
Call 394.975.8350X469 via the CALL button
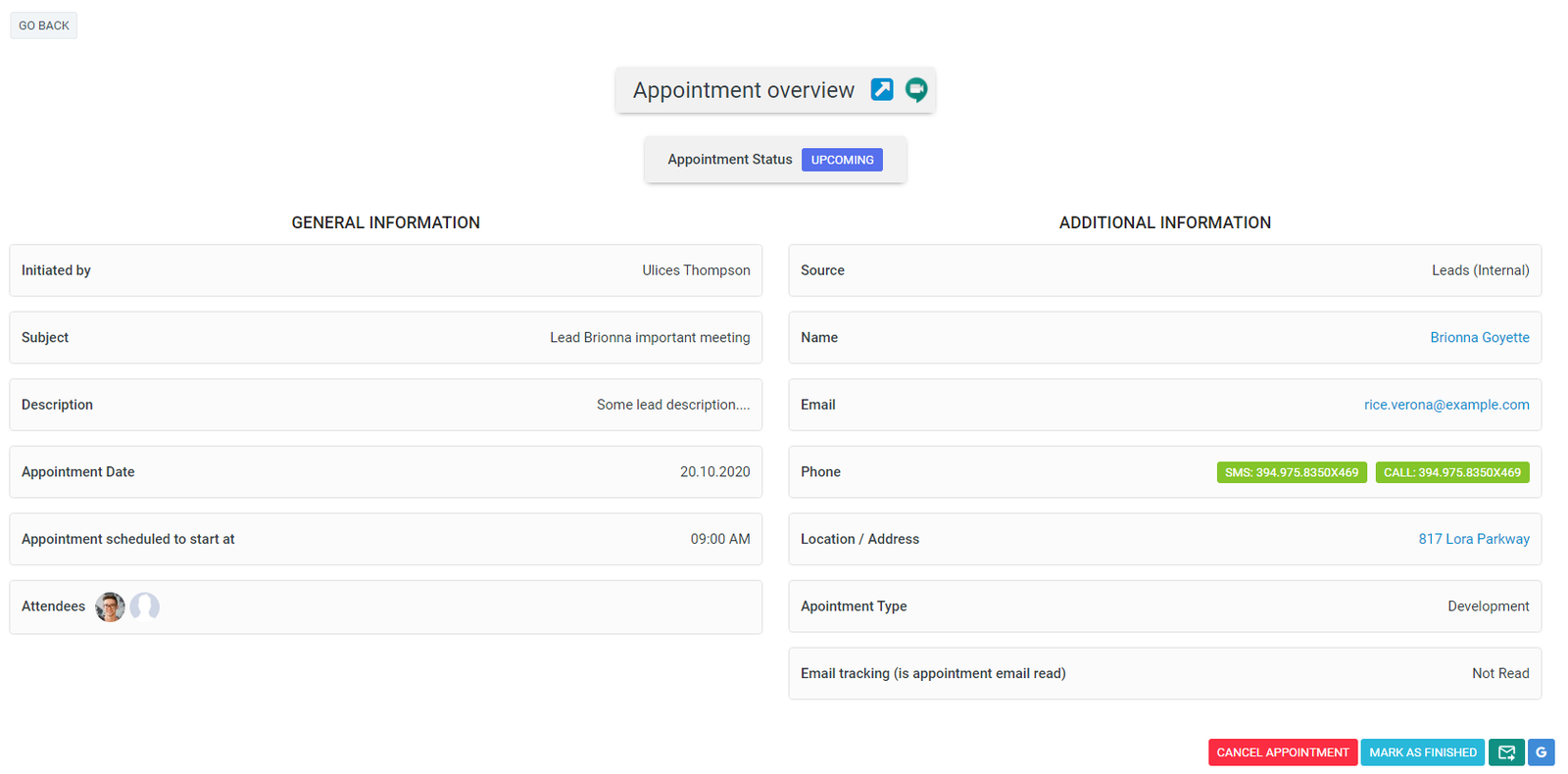pos(1451,472)
